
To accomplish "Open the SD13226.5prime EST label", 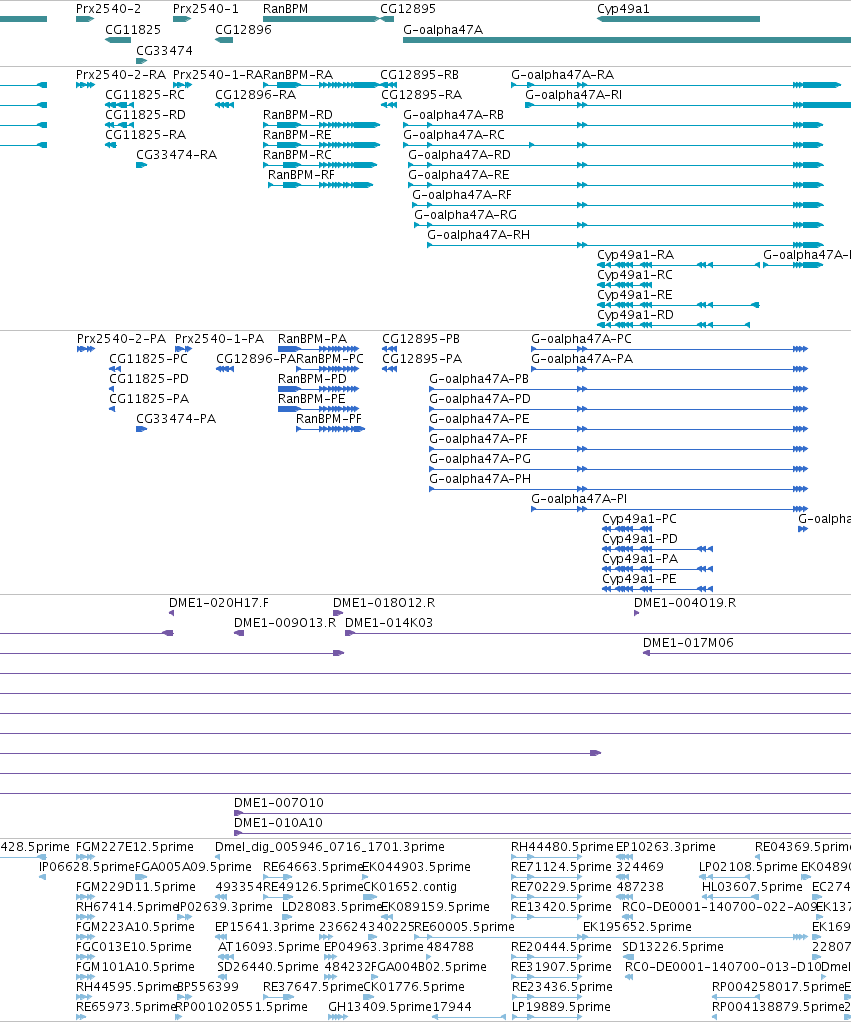I will click(x=673, y=947).
